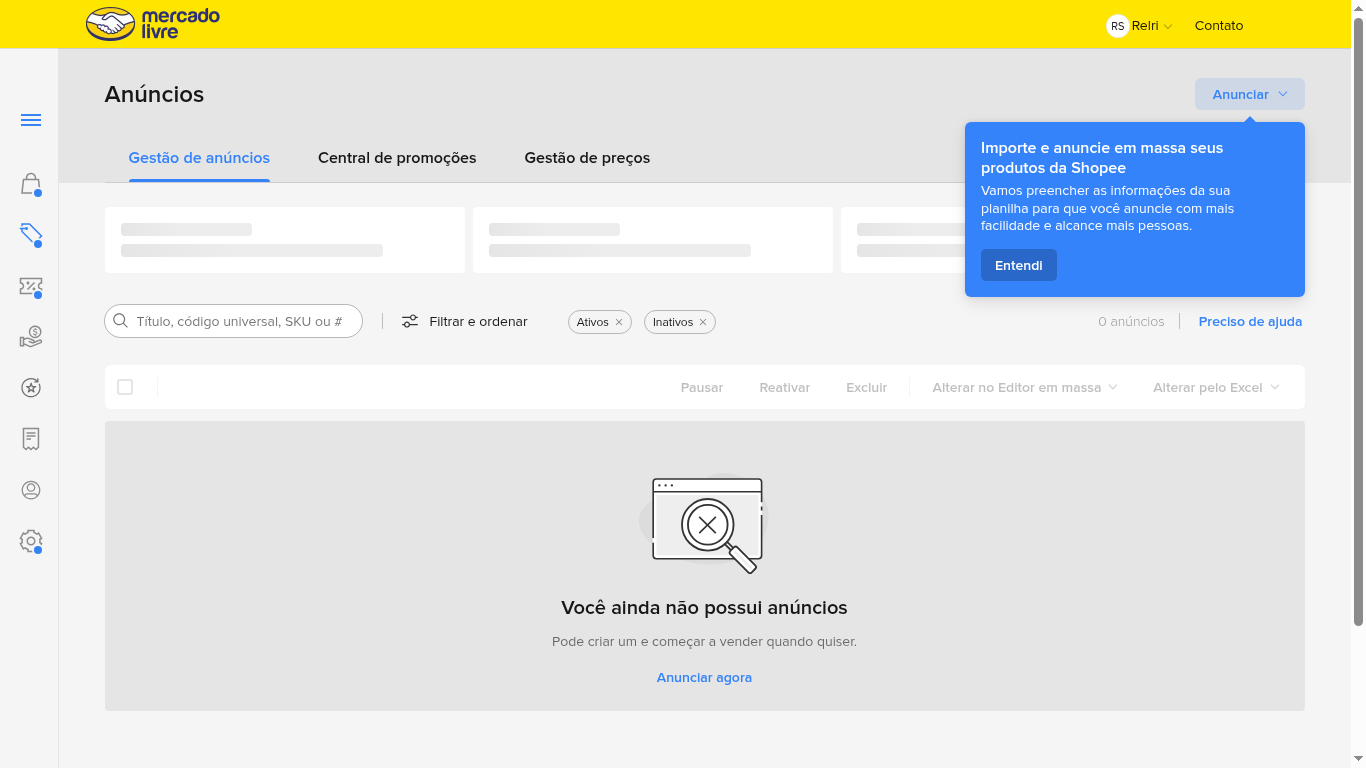1366x768 pixels.
Task: Open the price tag listings icon
Action: 31,235
